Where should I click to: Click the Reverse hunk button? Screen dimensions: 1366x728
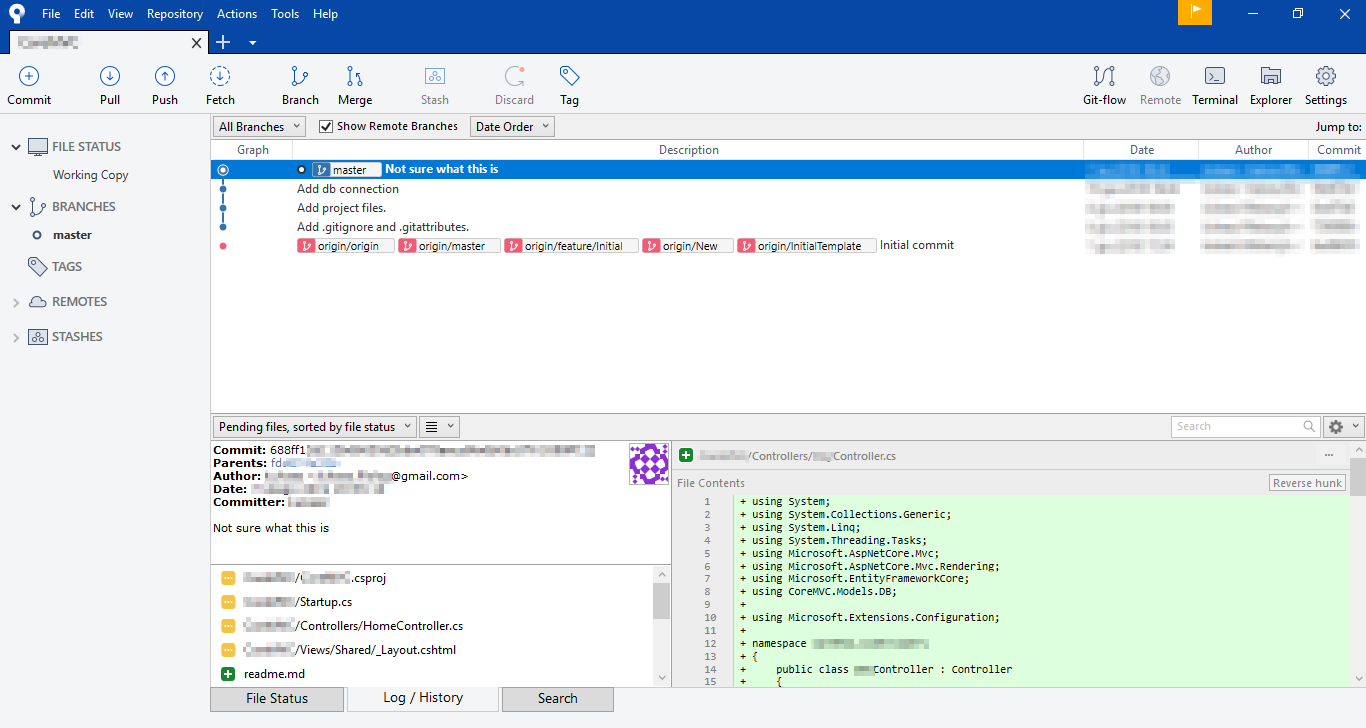coord(1307,483)
